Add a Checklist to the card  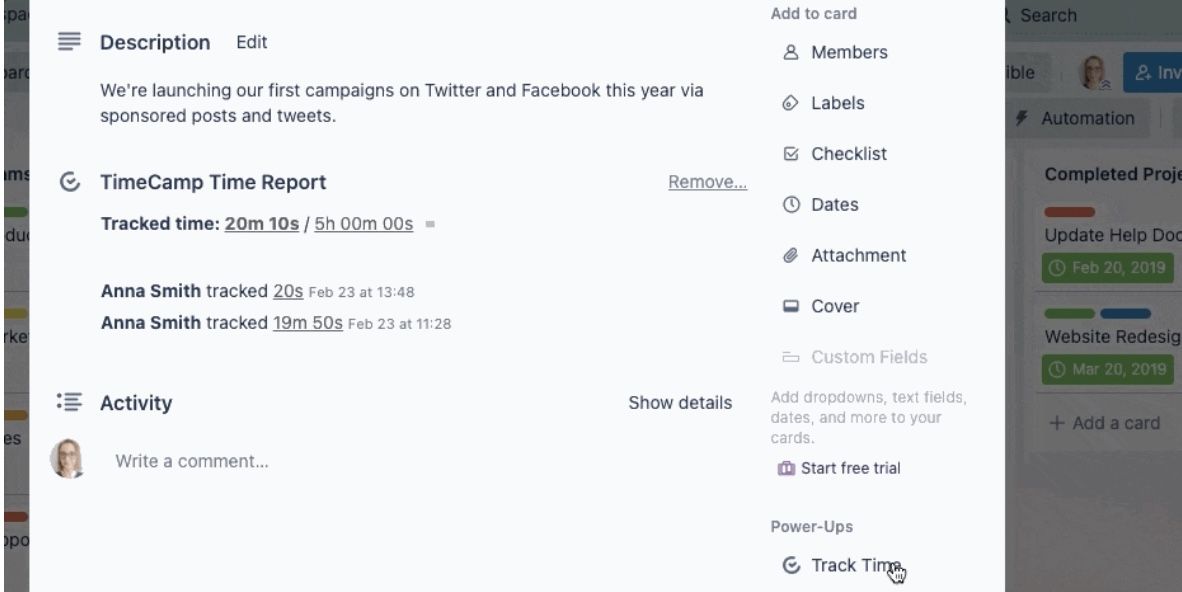pos(848,154)
